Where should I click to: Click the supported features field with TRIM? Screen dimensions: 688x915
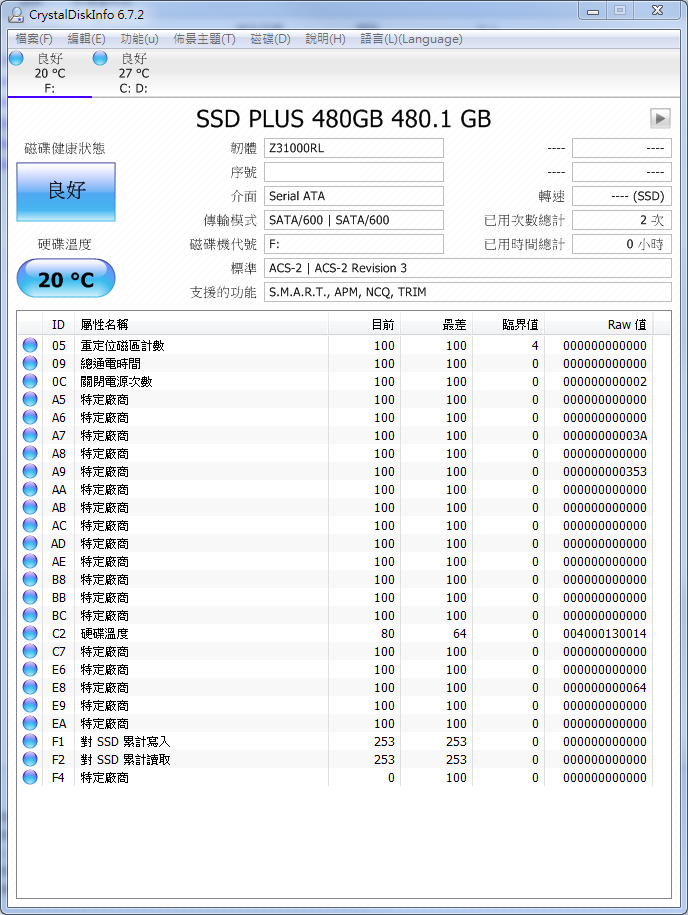point(467,292)
